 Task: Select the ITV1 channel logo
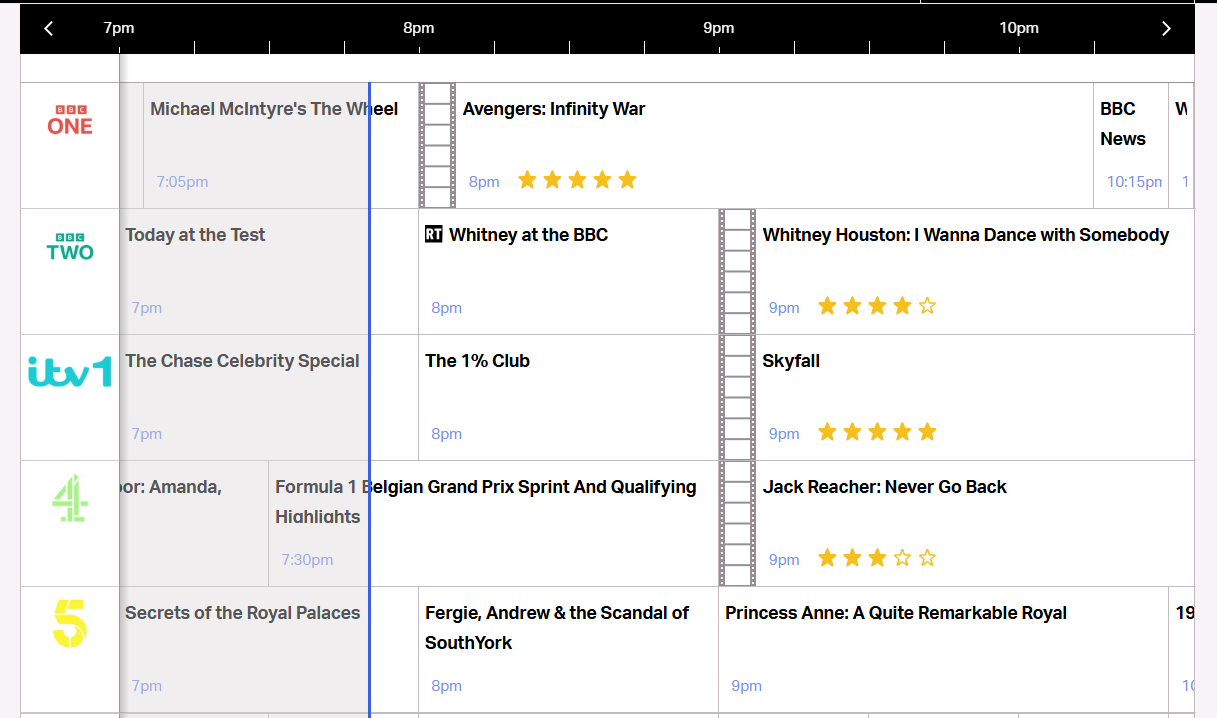coord(70,372)
